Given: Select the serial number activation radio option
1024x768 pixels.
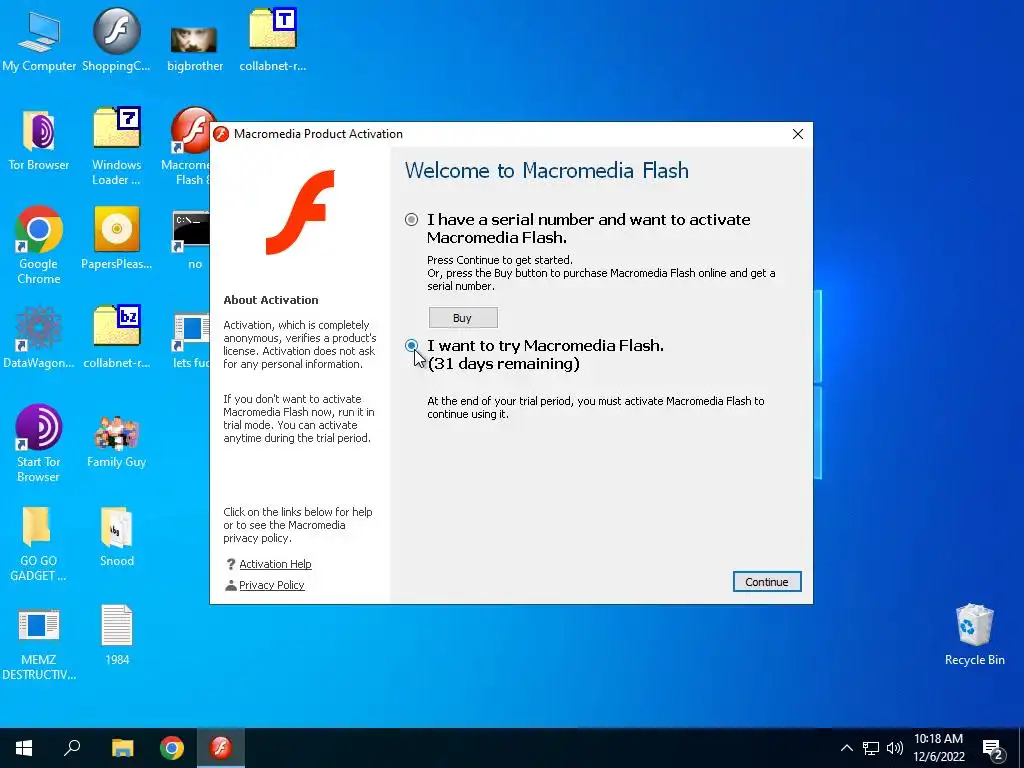Looking at the screenshot, I should (411, 220).
